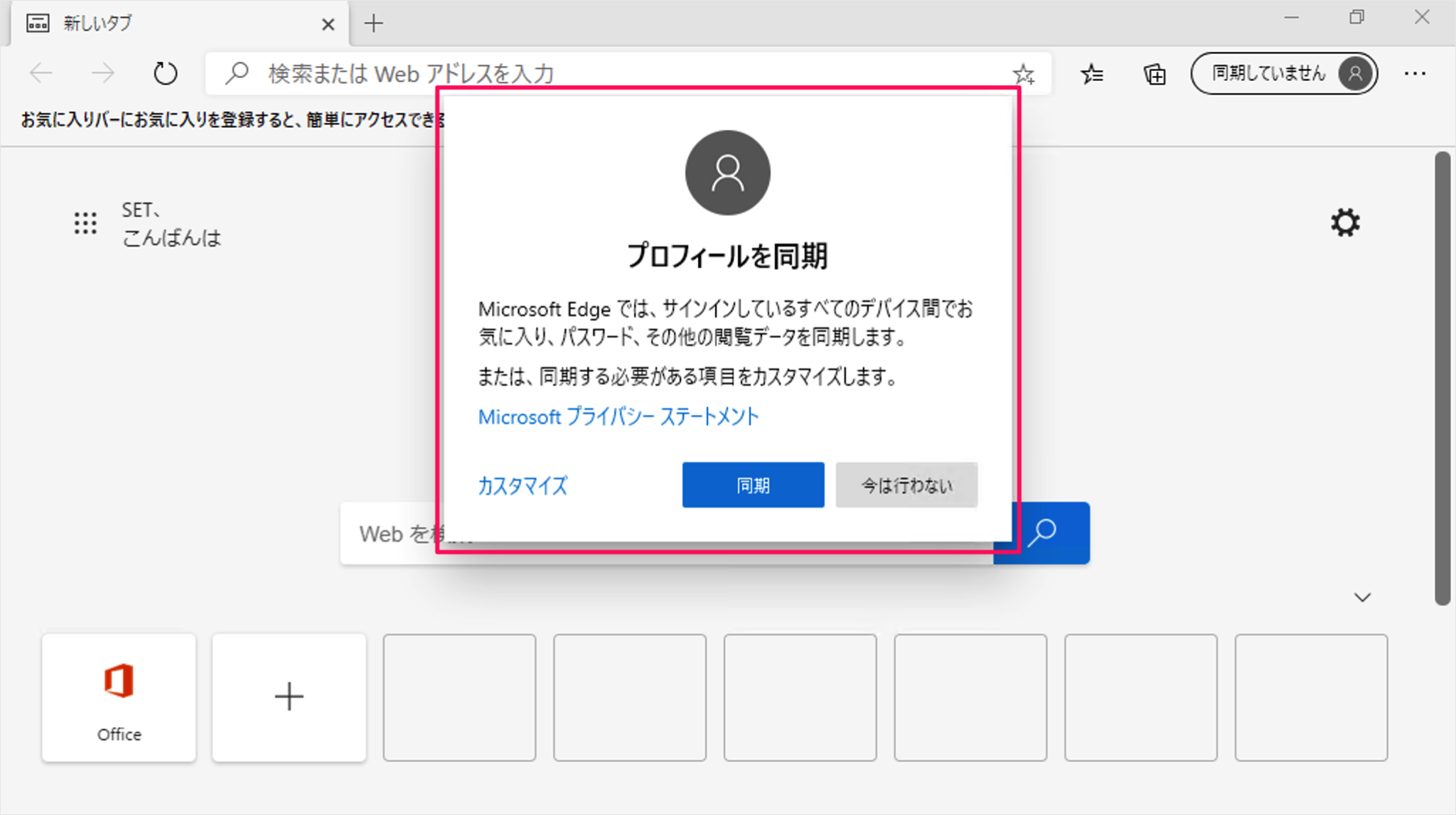The image size is (1456, 815).
Task: Open the app launcher grid icon
Action: click(x=85, y=223)
